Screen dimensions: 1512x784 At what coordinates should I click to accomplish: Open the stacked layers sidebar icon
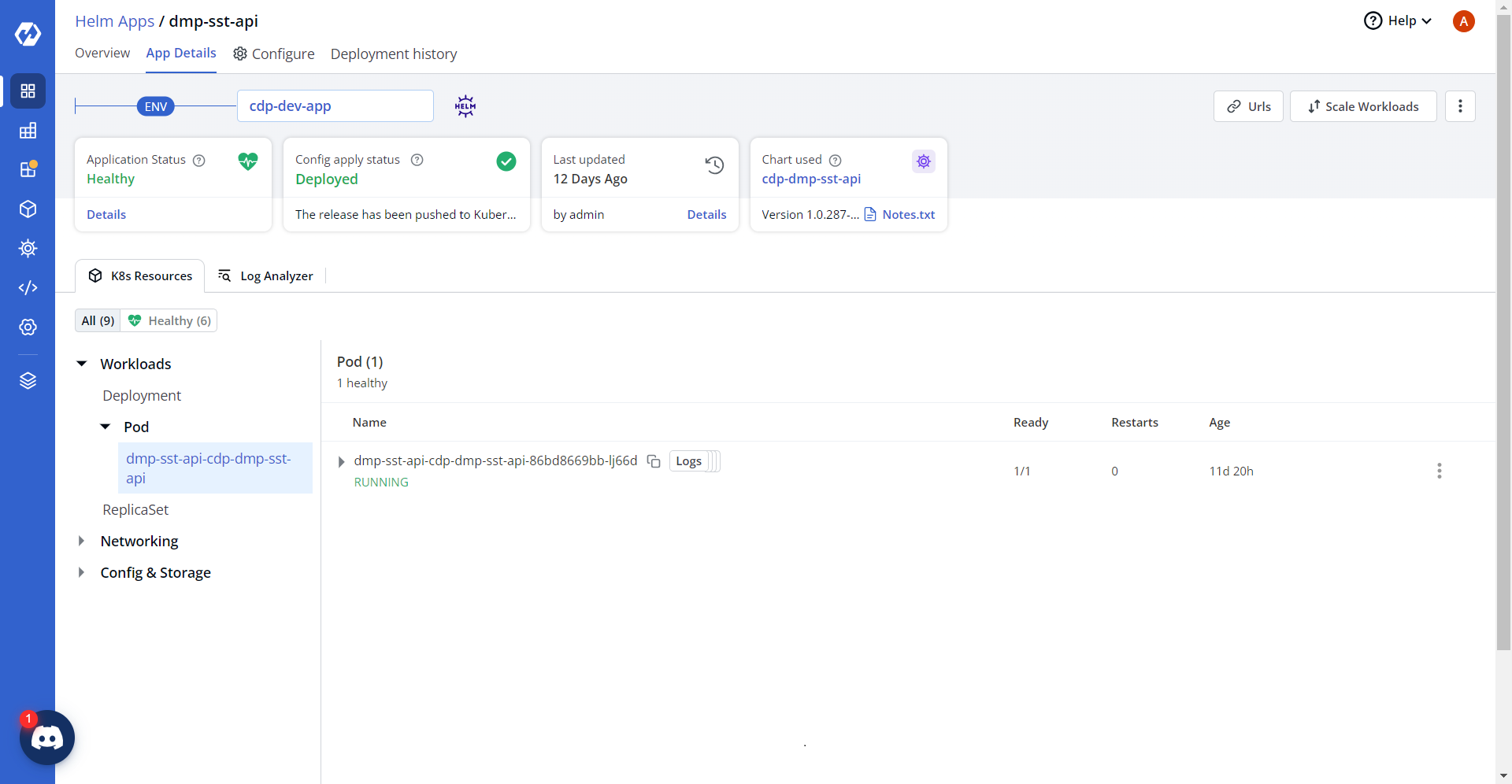(28, 381)
